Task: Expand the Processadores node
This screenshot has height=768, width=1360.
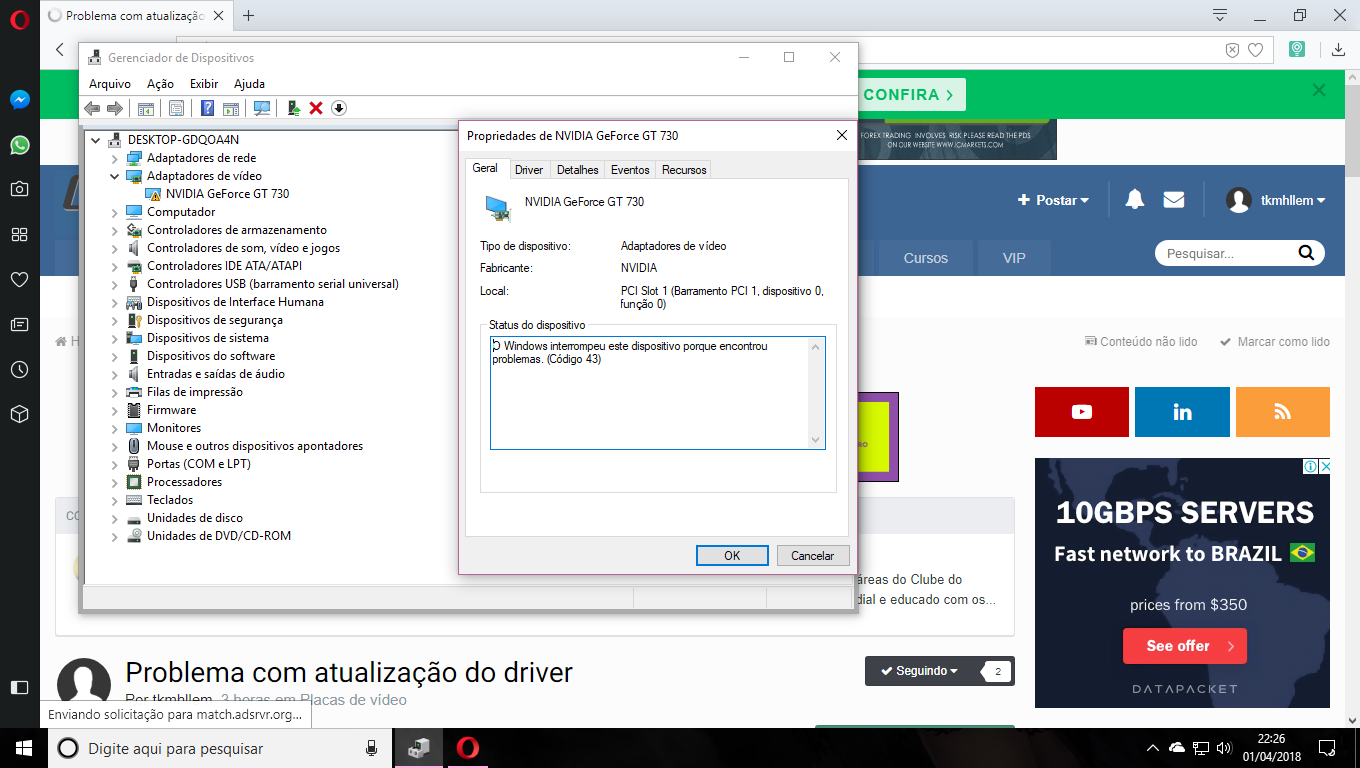Action: click(x=114, y=482)
